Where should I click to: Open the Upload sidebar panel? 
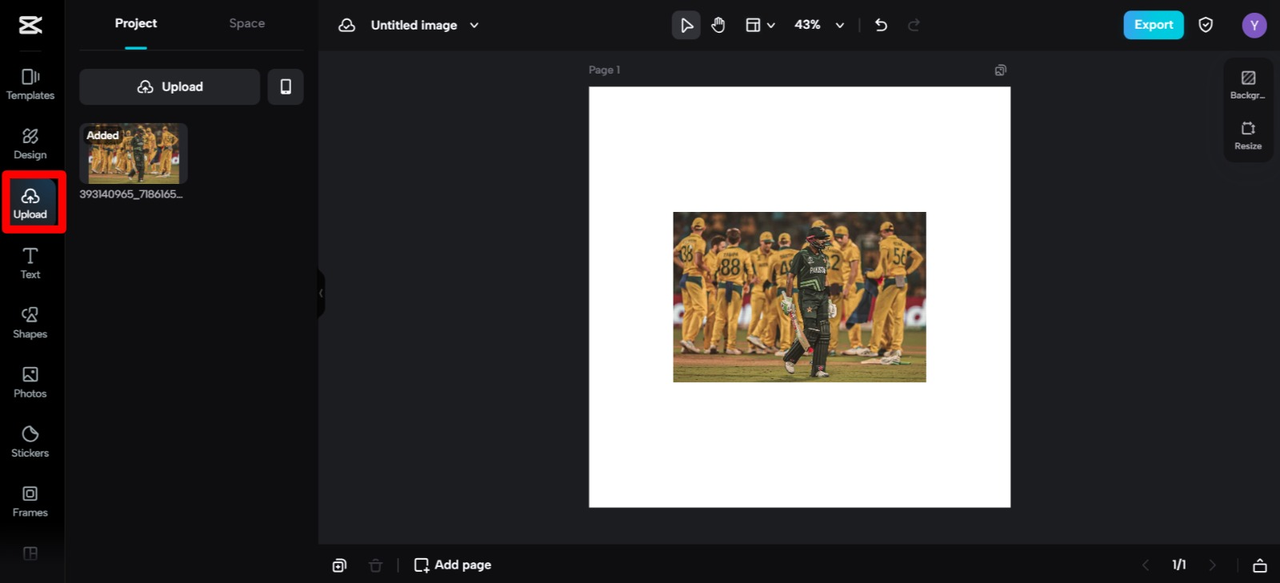pos(30,203)
